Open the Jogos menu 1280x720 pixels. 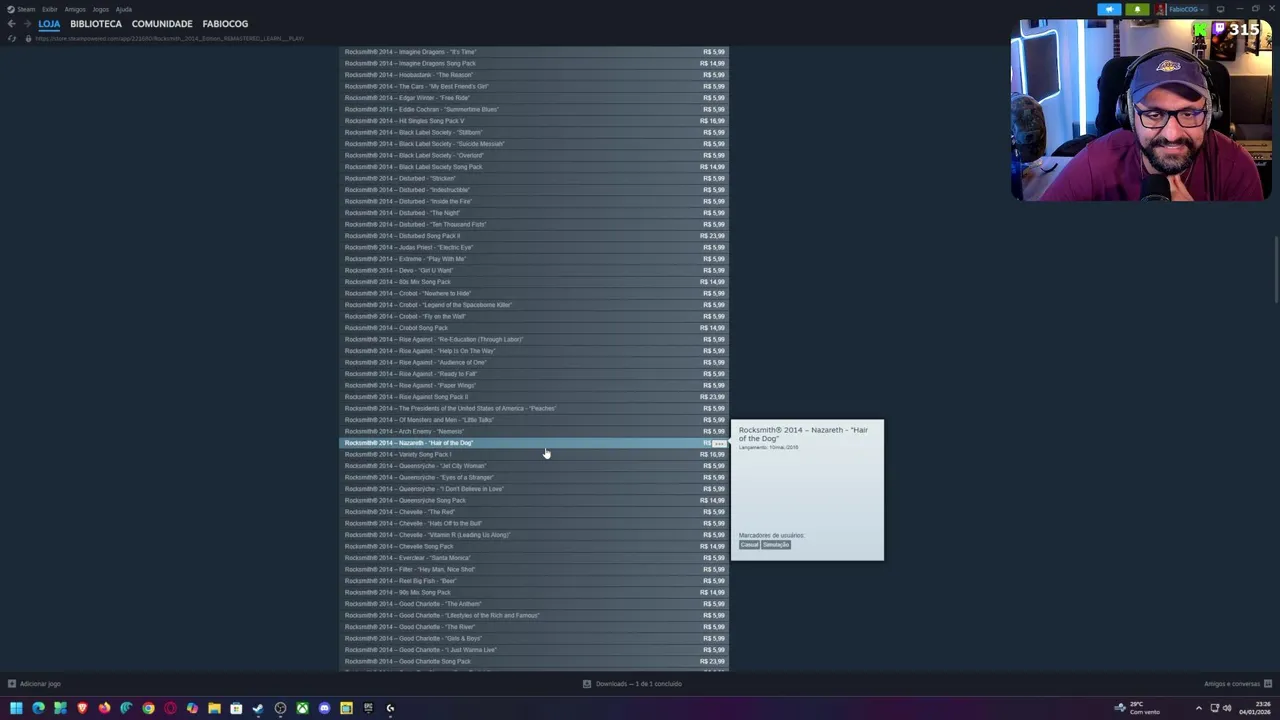pos(100,9)
